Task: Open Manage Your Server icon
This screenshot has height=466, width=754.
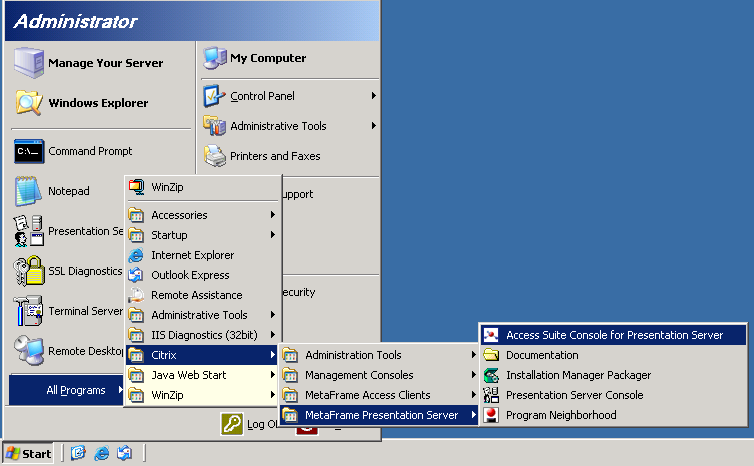Action: (x=28, y=63)
